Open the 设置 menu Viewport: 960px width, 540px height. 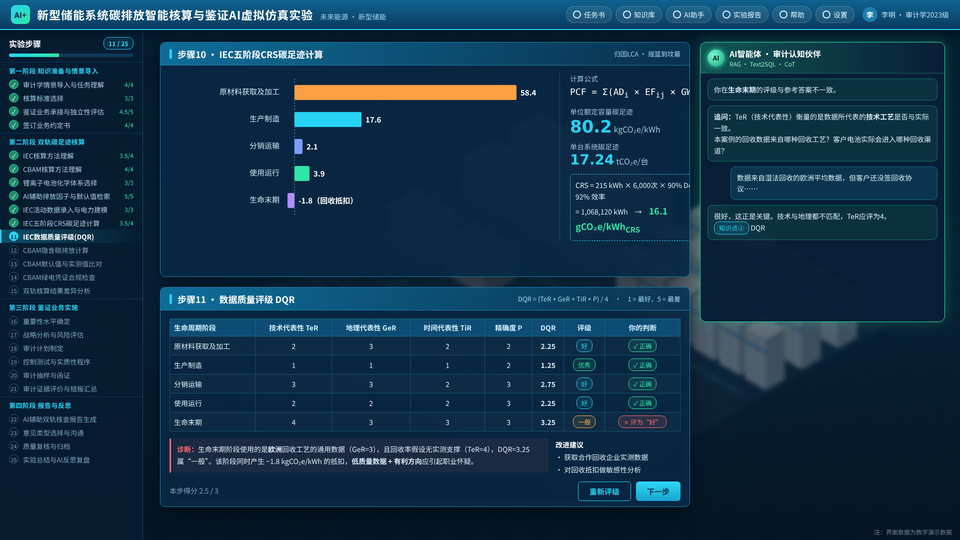(x=834, y=15)
